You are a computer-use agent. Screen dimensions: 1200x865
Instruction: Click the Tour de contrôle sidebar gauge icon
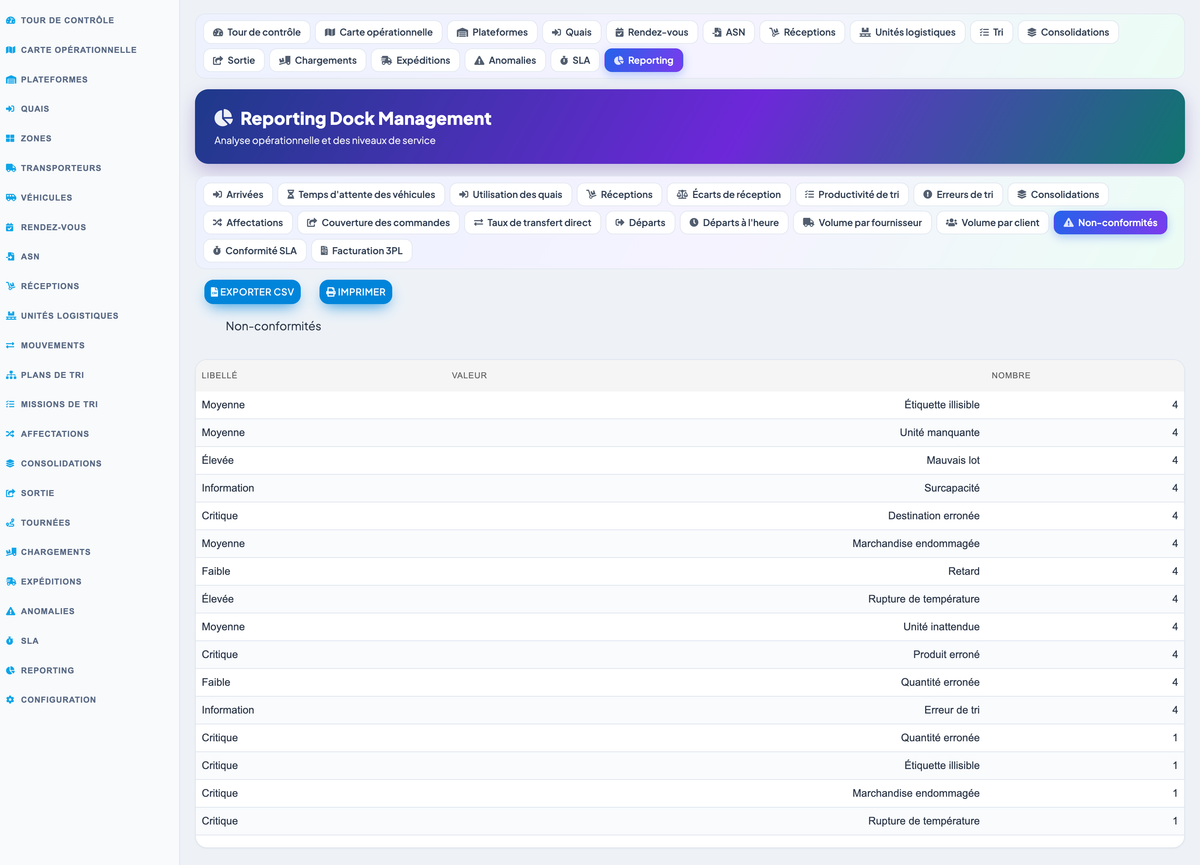coord(10,20)
